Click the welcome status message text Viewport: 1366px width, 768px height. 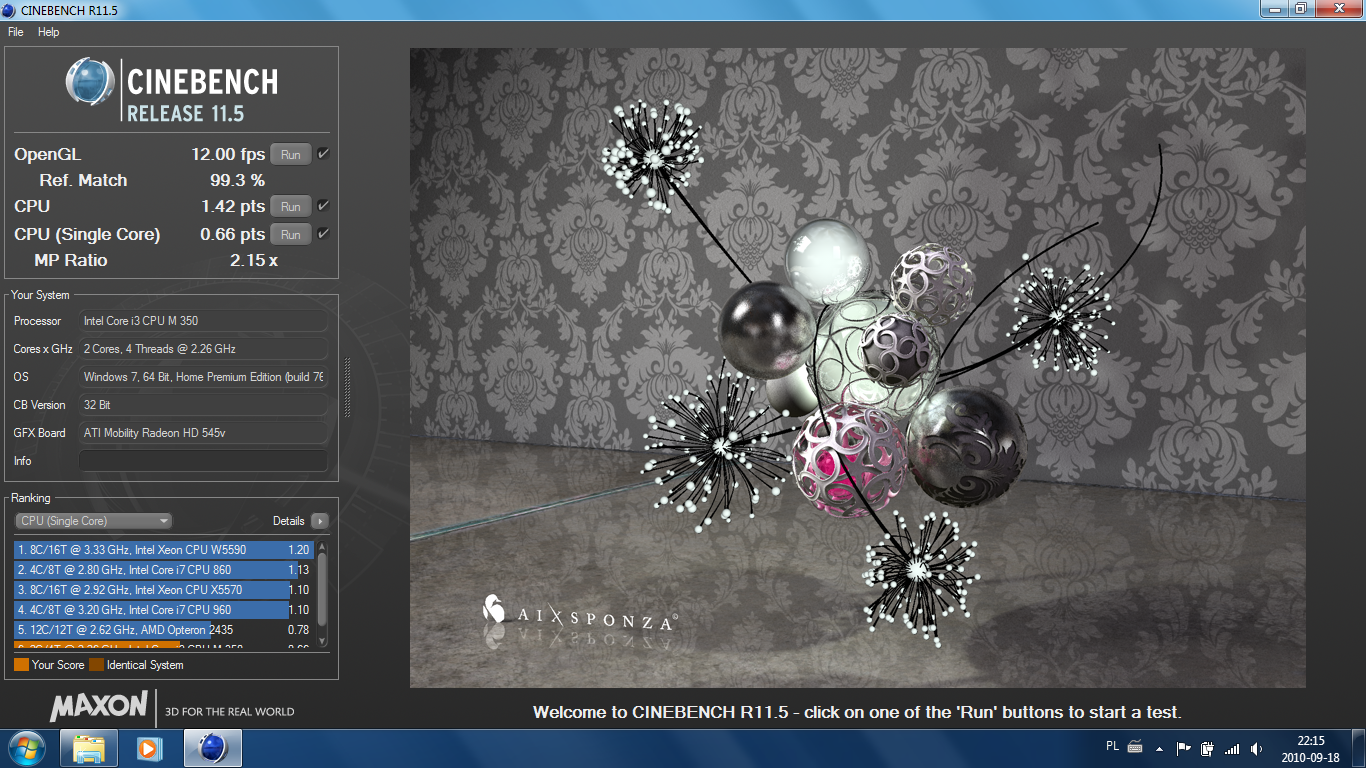click(857, 713)
